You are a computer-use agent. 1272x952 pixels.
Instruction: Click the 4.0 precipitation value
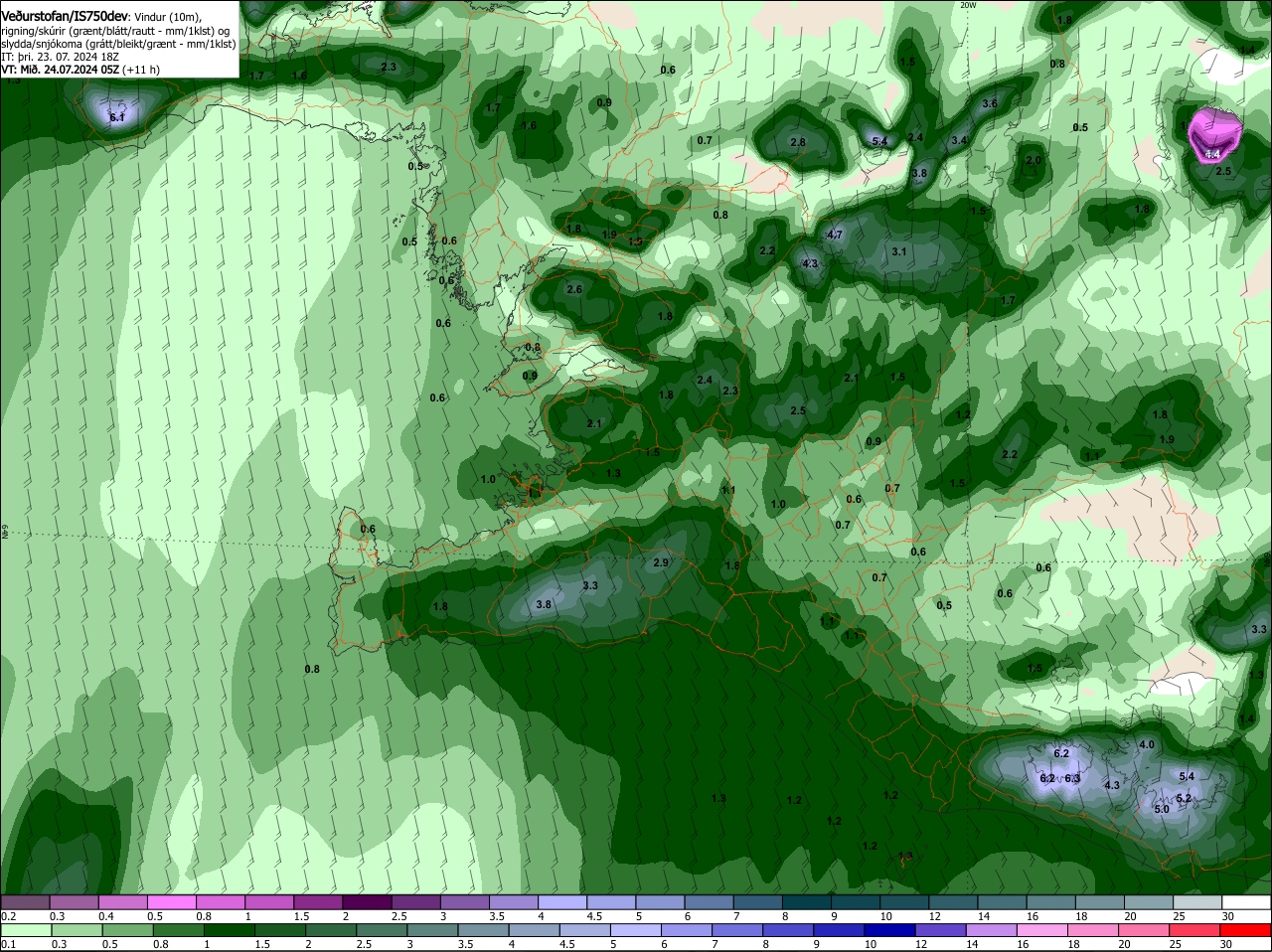click(x=1147, y=744)
